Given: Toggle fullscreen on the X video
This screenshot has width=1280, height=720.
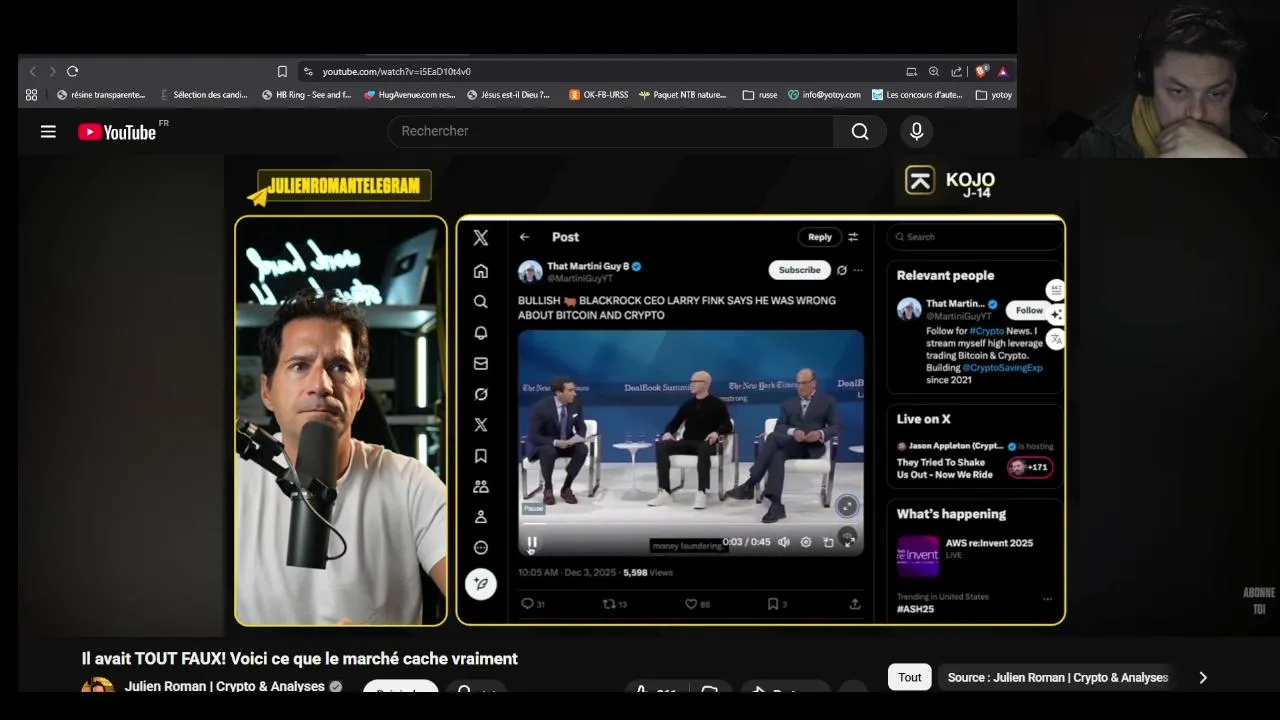Looking at the screenshot, I should click(849, 541).
